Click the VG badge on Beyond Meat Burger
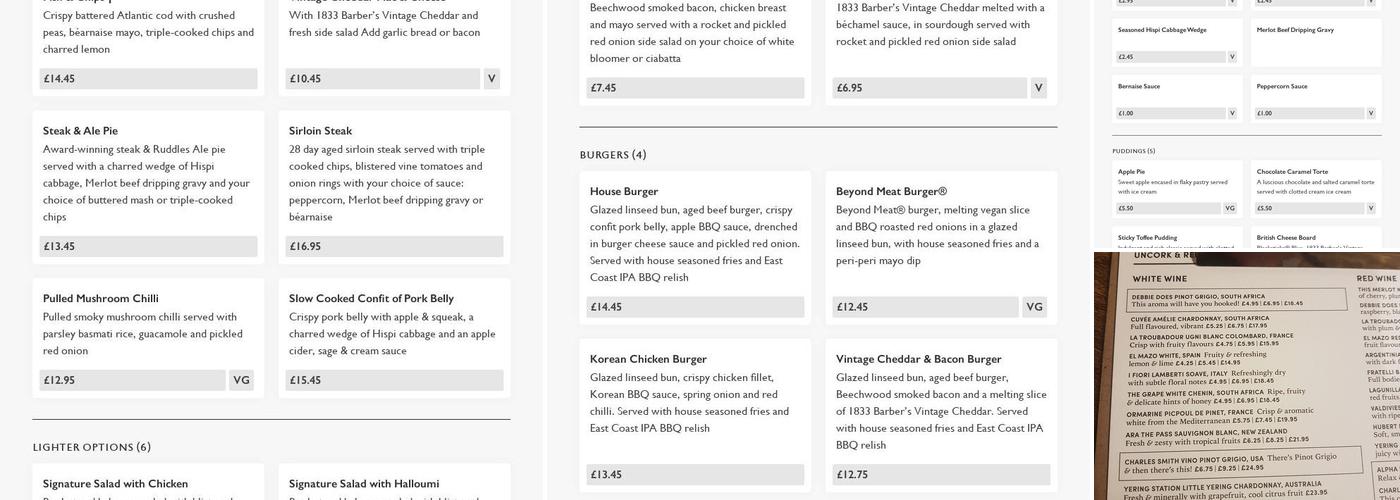The width and height of the screenshot is (1400, 500). pos(1034,307)
